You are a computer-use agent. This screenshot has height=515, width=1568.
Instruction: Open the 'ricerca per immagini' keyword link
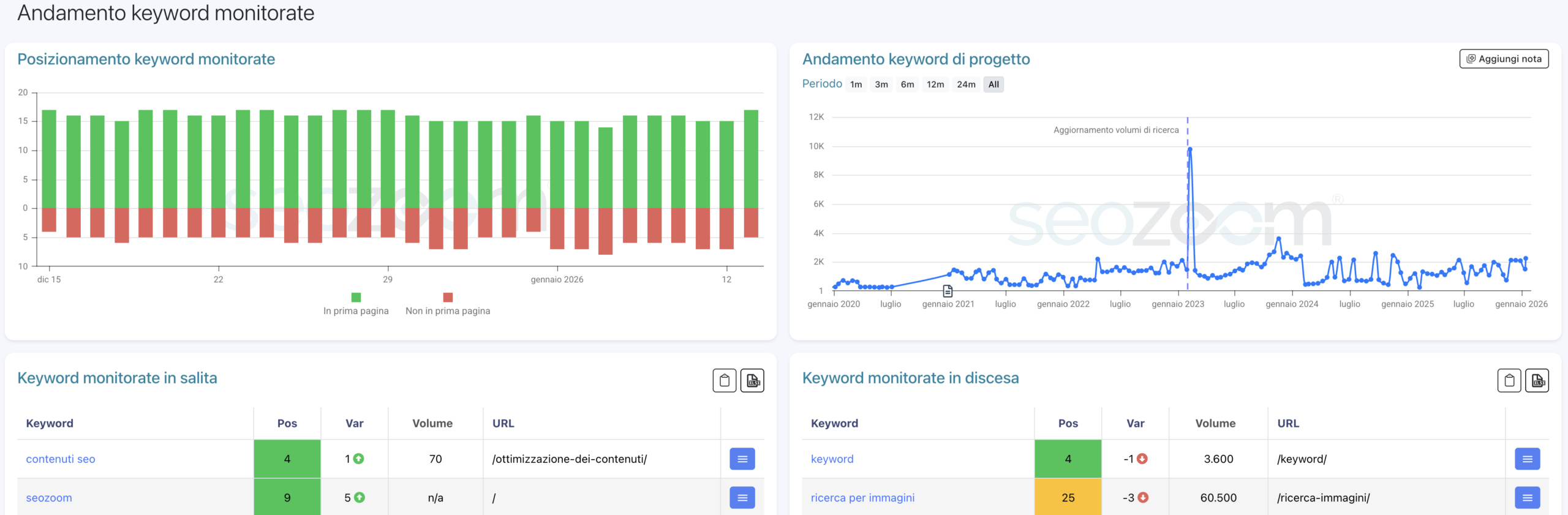[862, 497]
